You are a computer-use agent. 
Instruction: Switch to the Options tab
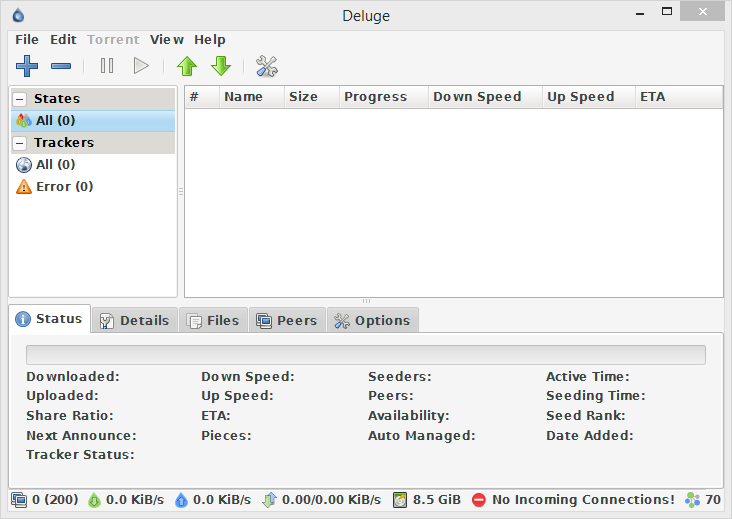click(373, 320)
